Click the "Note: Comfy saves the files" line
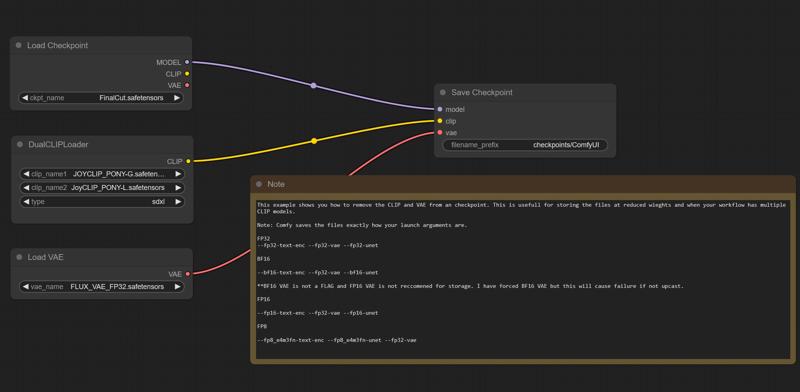 pyautogui.click(x=362, y=225)
